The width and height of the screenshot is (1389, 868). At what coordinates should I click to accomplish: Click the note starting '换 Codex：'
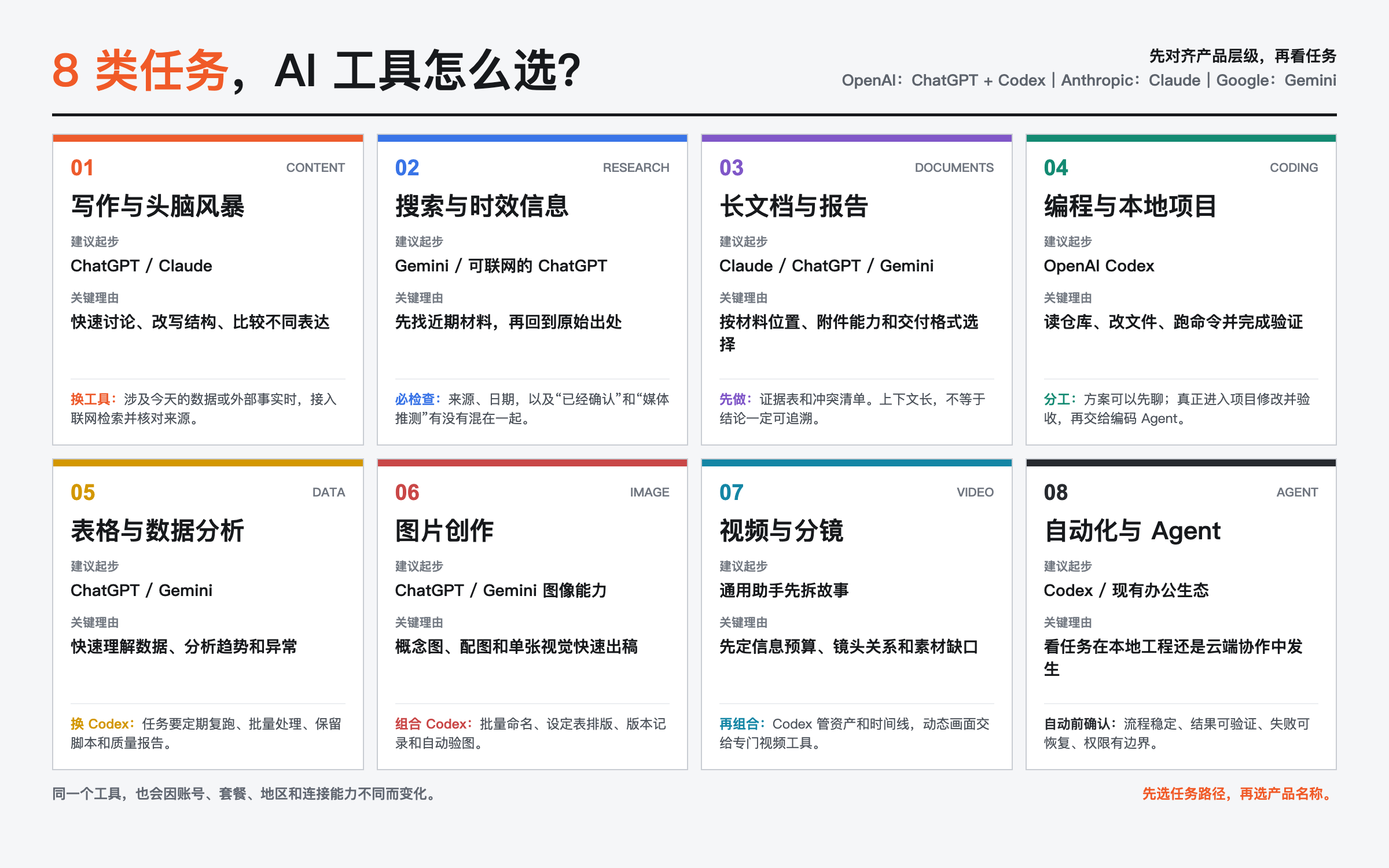click(x=206, y=733)
